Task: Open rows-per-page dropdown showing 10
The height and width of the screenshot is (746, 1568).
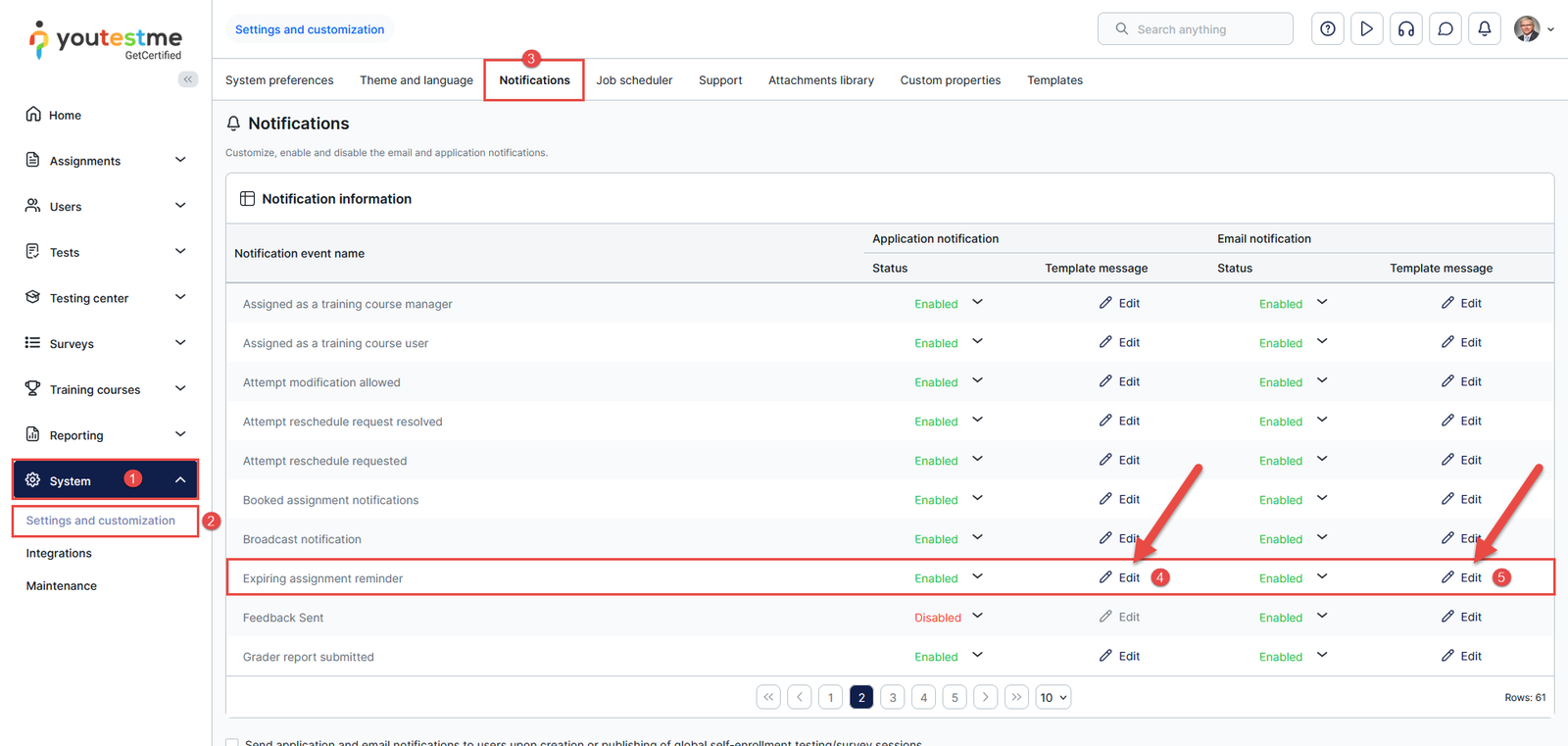Action: coord(1053,697)
